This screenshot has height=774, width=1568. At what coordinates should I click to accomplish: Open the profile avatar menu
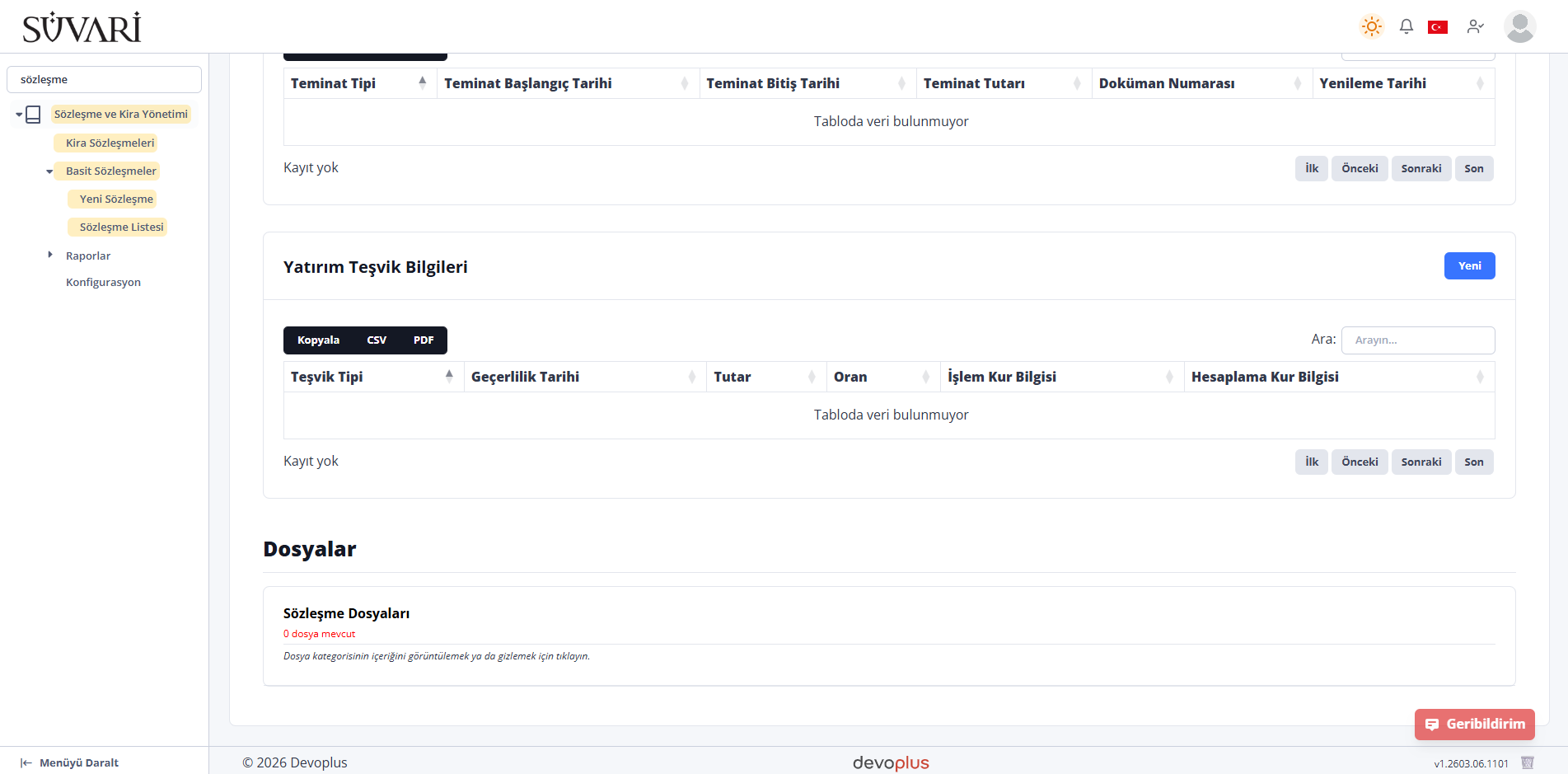point(1519,26)
